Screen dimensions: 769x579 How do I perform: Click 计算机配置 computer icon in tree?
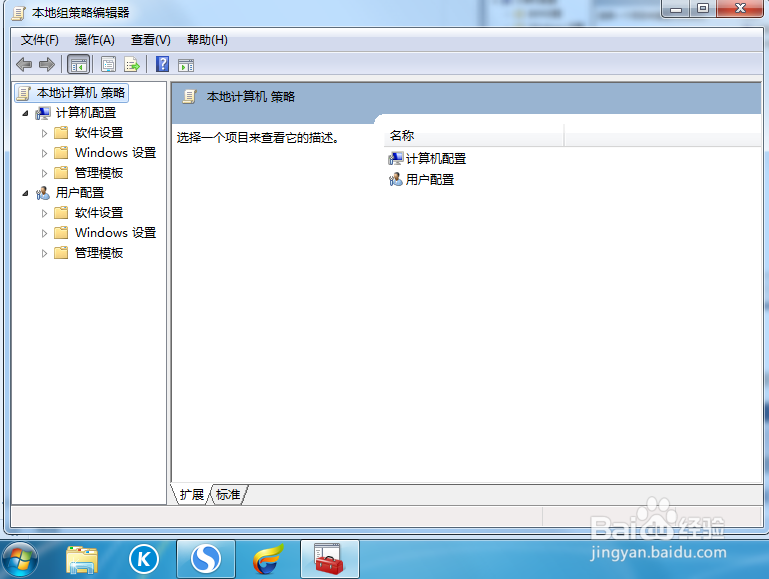pyautogui.click(x=43, y=113)
